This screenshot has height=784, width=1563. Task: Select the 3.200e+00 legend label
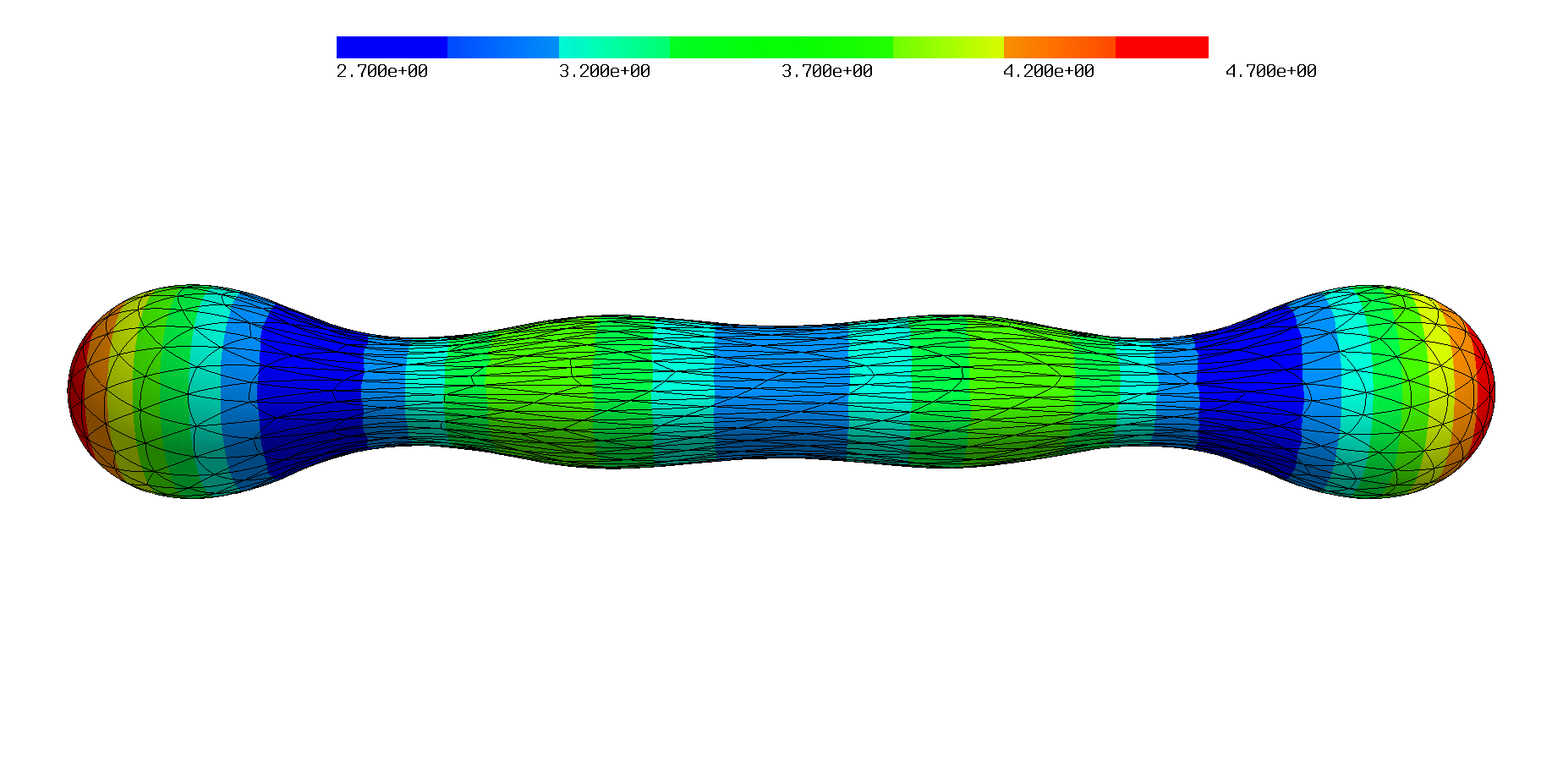tap(605, 72)
